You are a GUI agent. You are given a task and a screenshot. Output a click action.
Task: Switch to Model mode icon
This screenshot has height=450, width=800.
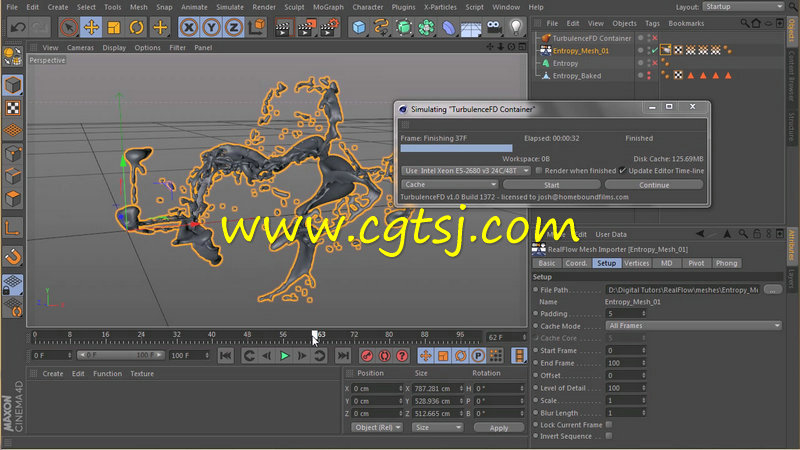[13, 85]
